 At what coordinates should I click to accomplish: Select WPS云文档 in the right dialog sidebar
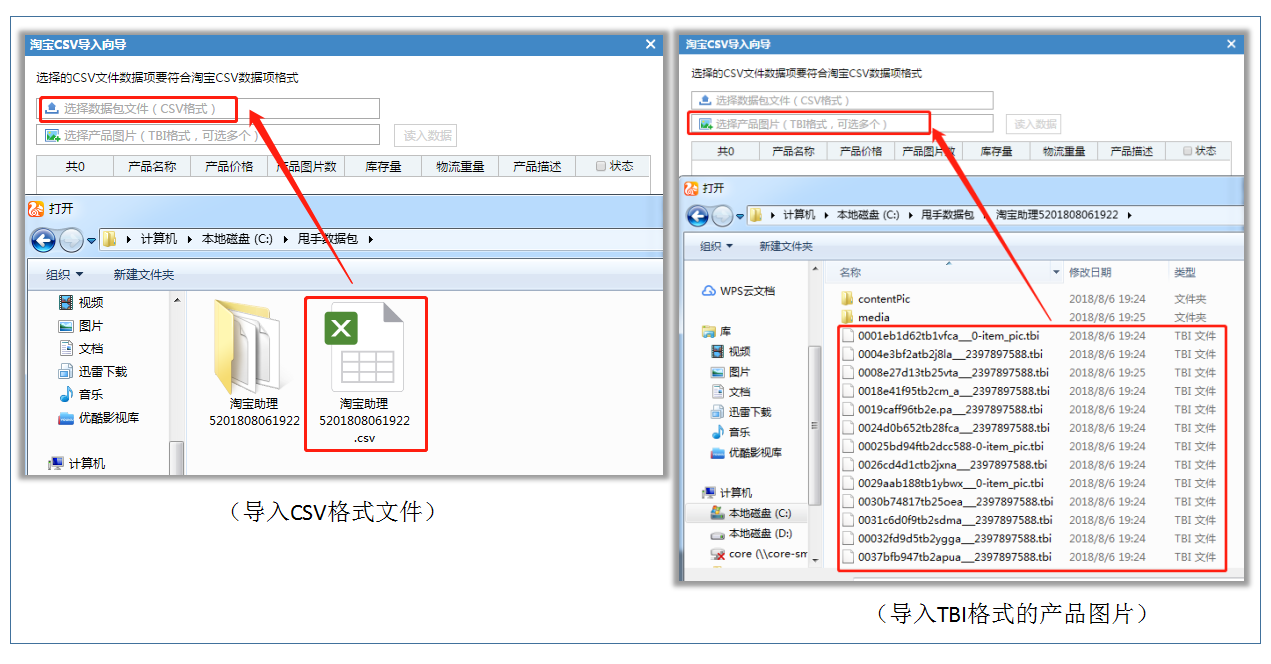738,291
